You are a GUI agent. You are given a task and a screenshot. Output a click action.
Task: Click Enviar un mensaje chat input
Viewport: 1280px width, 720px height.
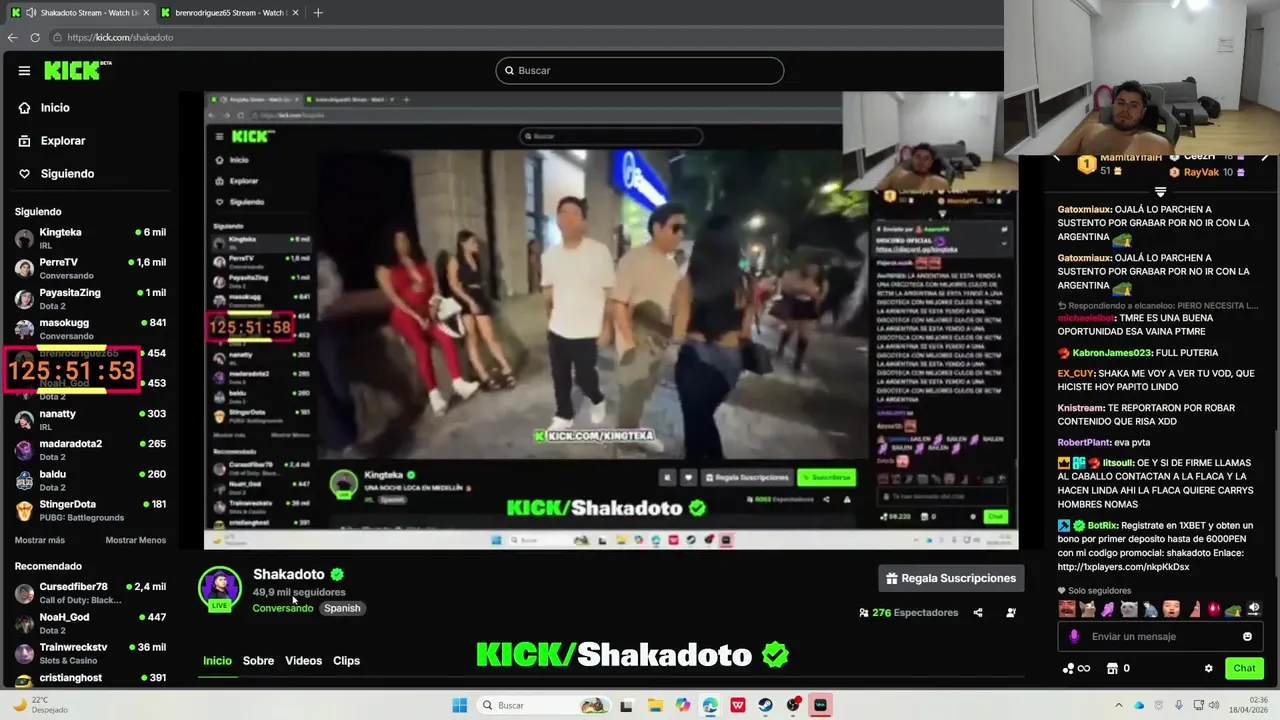[x=1161, y=637]
